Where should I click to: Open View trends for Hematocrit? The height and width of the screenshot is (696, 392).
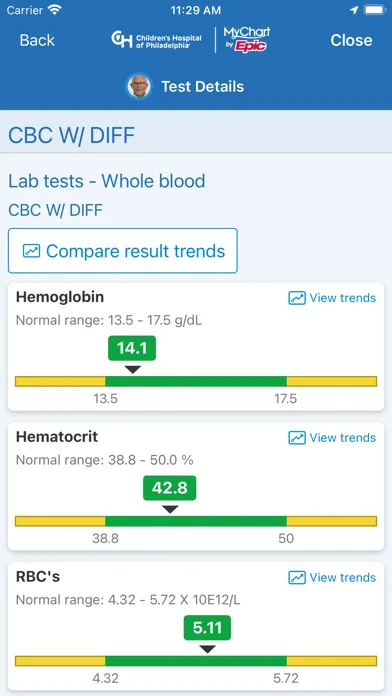(333, 438)
